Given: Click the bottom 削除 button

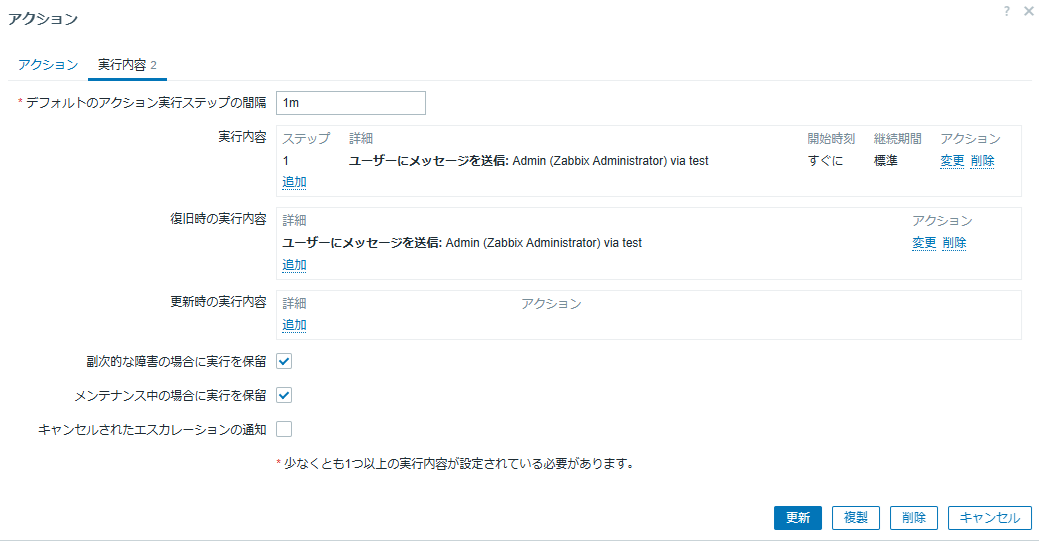Looking at the screenshot, I should [x=914, y=518].
